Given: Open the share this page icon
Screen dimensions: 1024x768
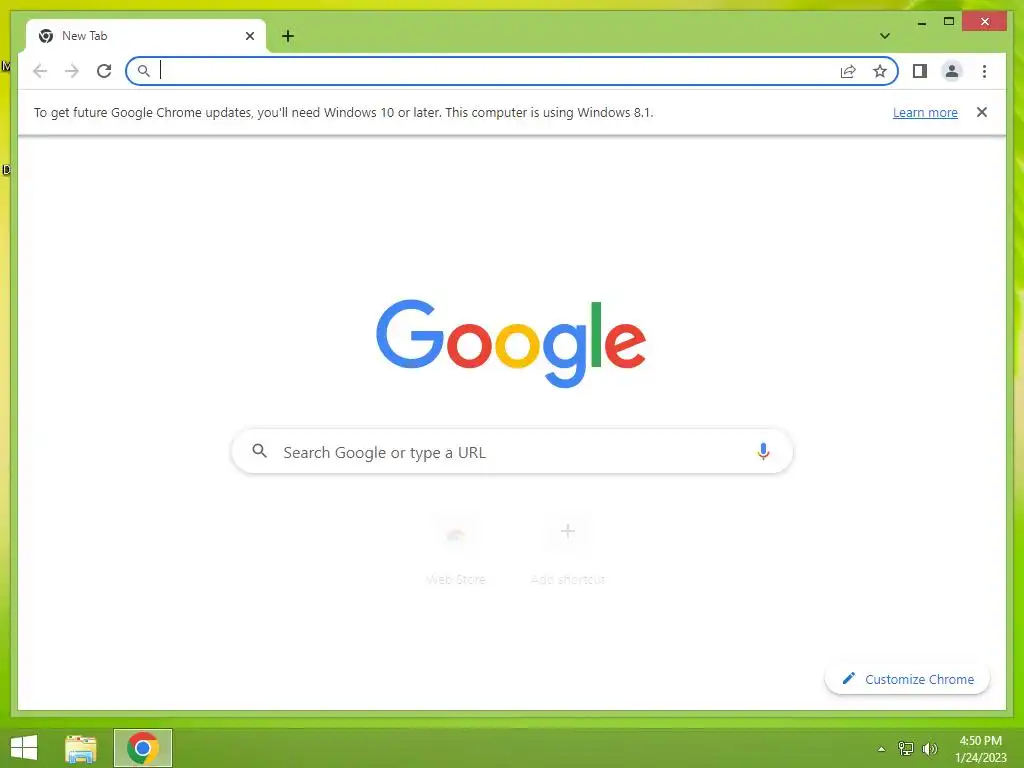Looking at the screenshot, I should click(848, 71).
